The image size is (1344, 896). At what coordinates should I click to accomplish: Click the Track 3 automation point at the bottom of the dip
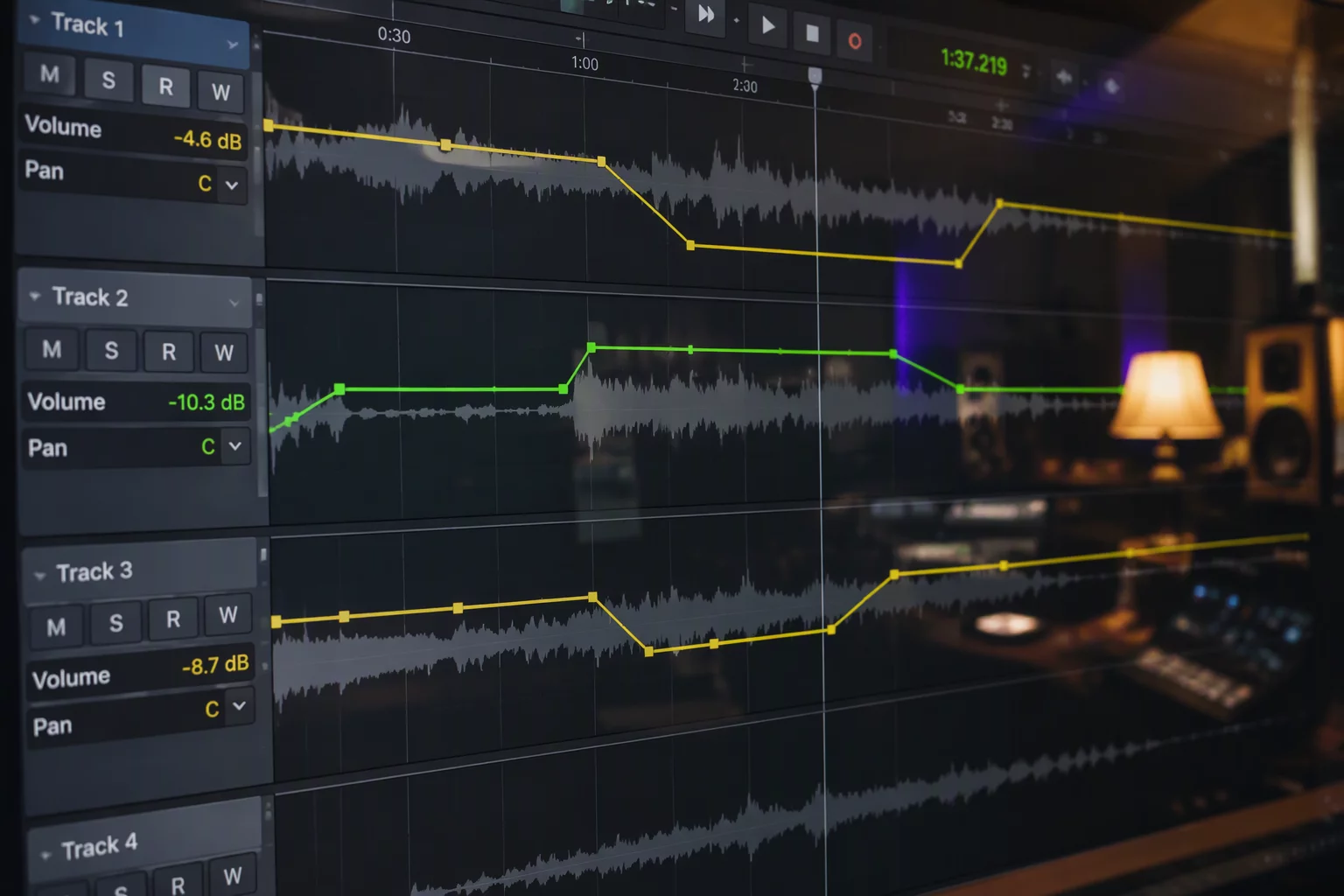[648, 651]
